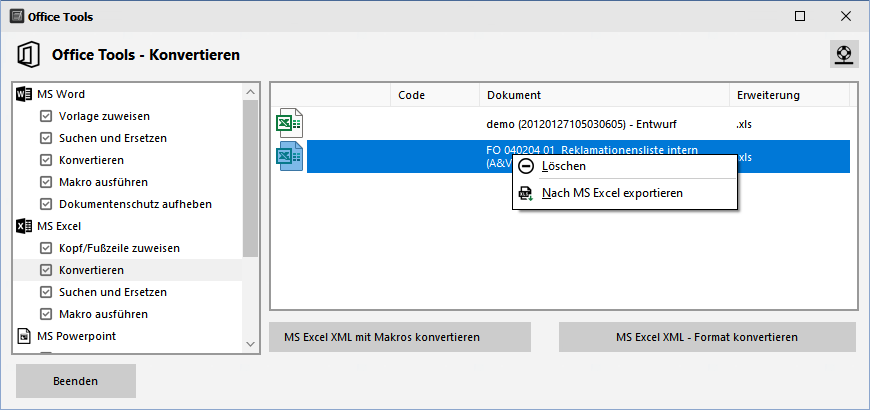The width and height of the screenshot is (870, 410).
Task: Toggle Makro ausführen checkbox under MS Excel
Action: coord(46,314)
